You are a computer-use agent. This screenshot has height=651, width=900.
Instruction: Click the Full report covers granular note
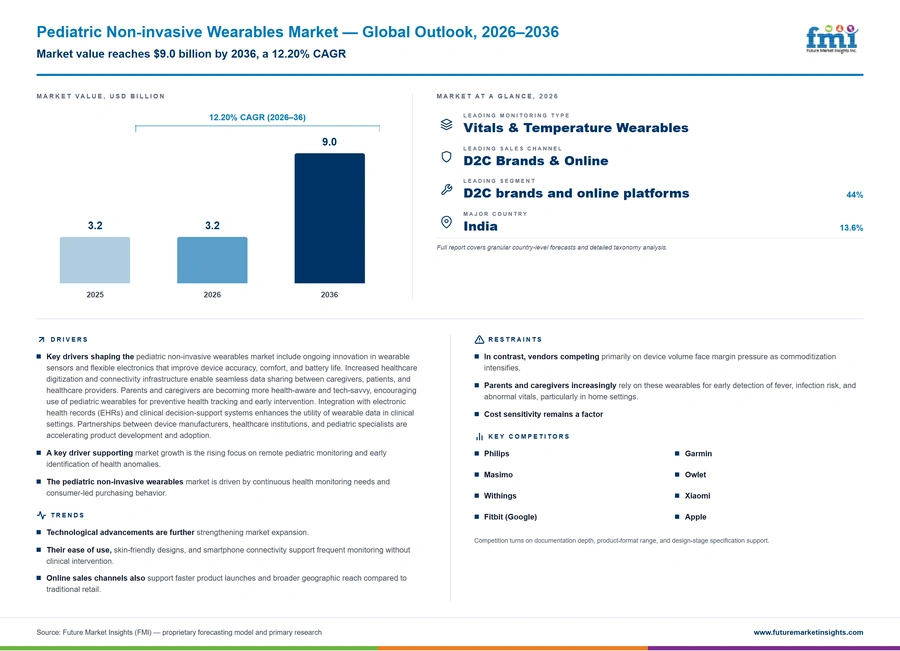coord(552,248)
